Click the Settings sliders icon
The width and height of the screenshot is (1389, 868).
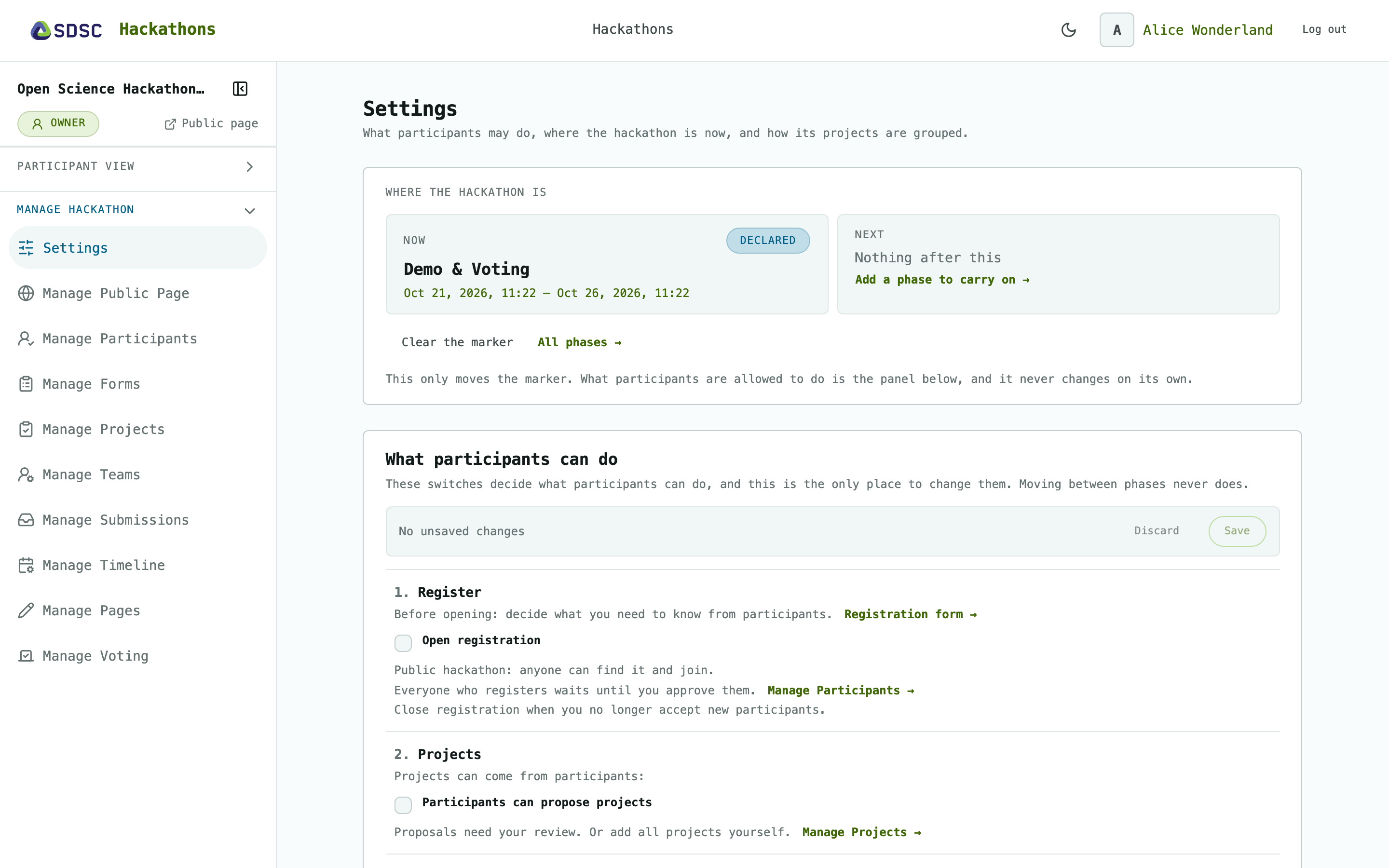26,248
